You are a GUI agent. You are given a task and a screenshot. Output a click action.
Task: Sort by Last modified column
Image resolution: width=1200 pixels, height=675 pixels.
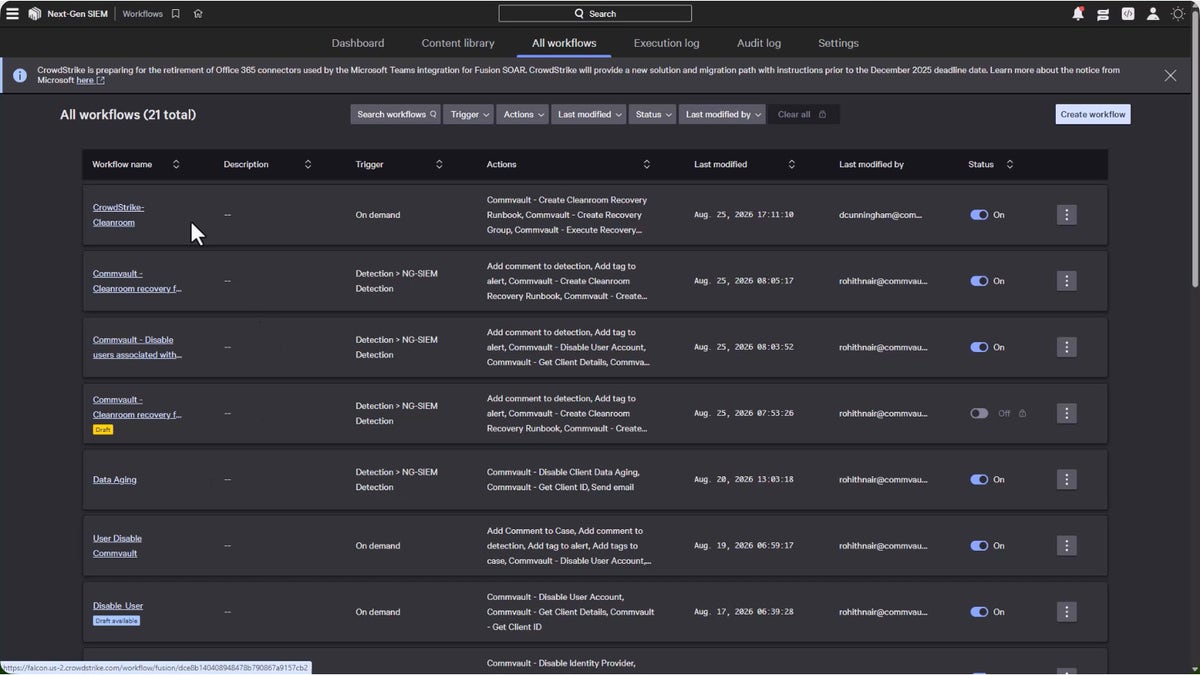pos(792,164)
